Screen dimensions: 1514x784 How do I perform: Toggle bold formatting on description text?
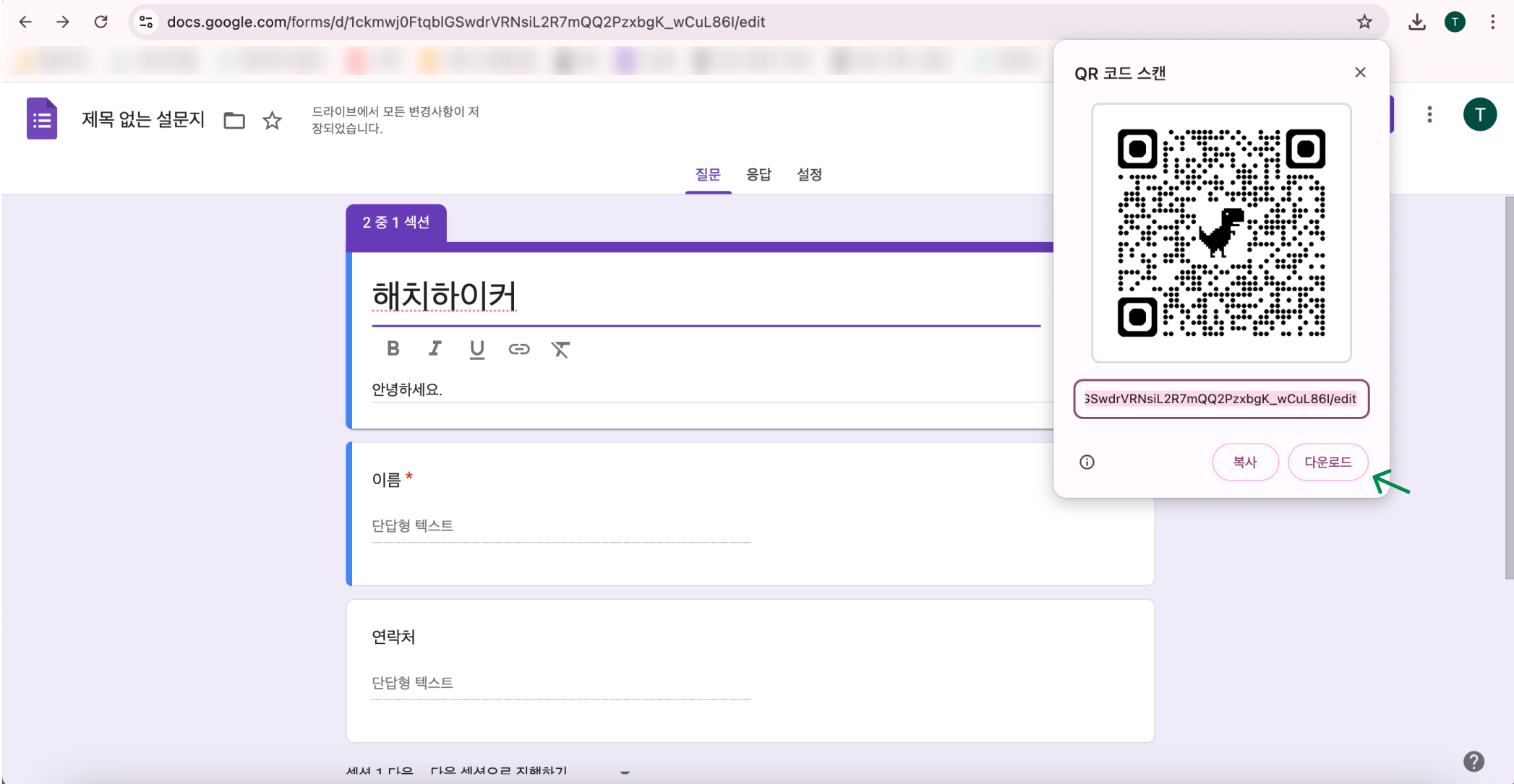(x=393, y=349)
